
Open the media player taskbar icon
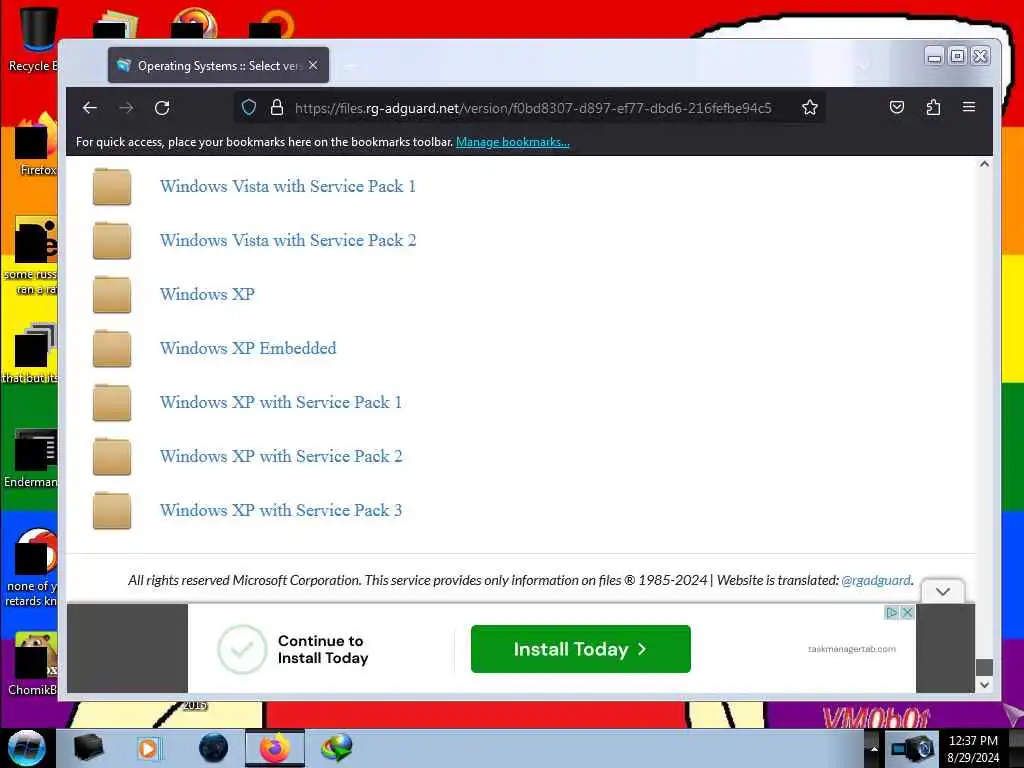click(149, 748)
